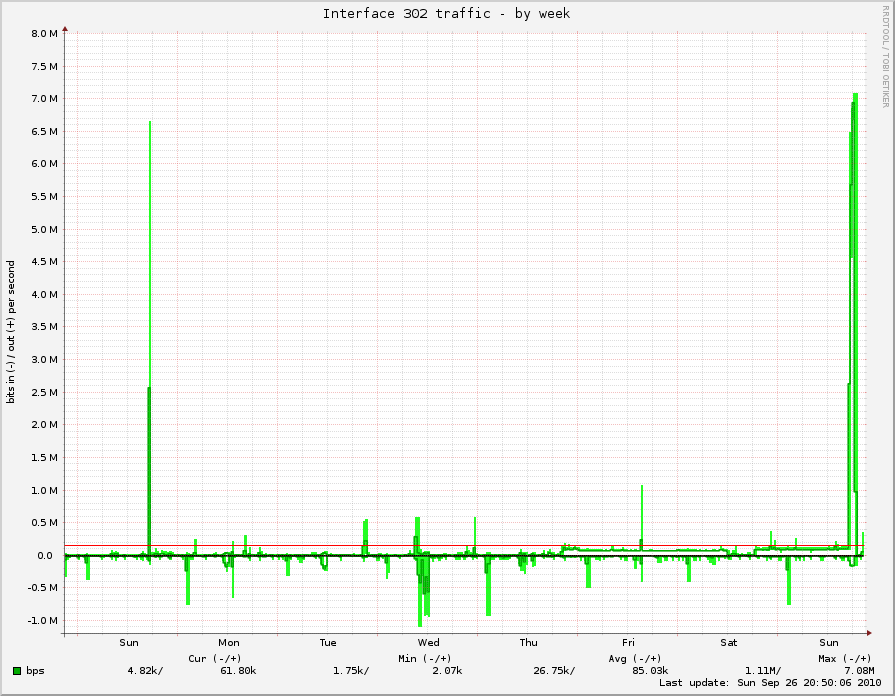Click the 'Tue' x-axis label
The image size is (895, 696).
[328, 642]
